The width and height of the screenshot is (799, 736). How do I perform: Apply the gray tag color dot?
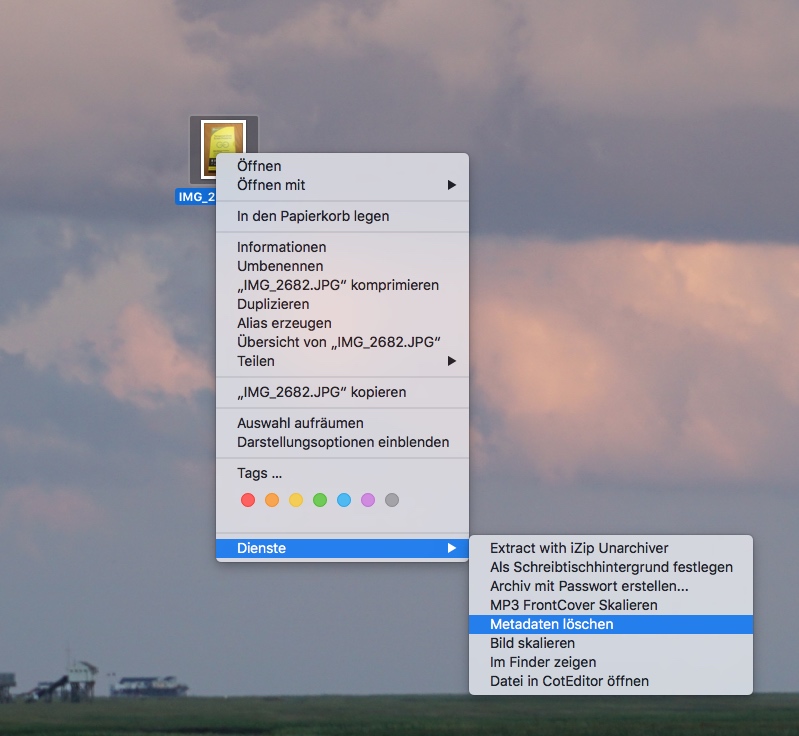tap(392, 500)
